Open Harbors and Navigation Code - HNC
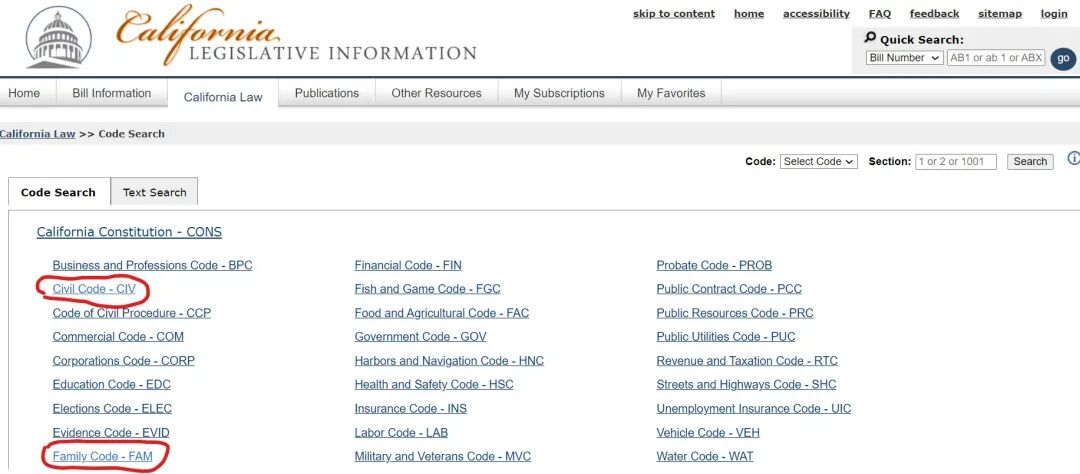Viewport: 1080px width, 474px height. coord(449,361)
